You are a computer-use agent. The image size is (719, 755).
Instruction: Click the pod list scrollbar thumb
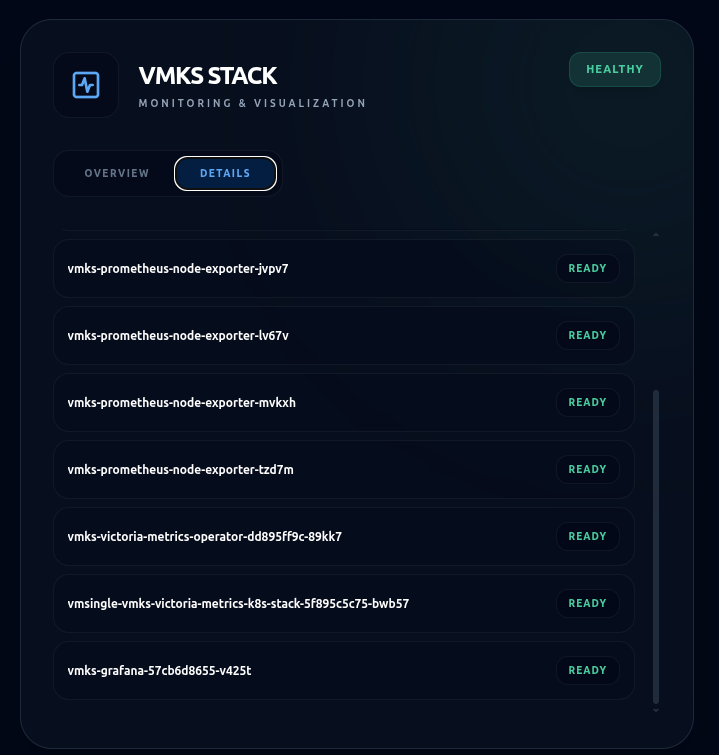pos(655,547)
